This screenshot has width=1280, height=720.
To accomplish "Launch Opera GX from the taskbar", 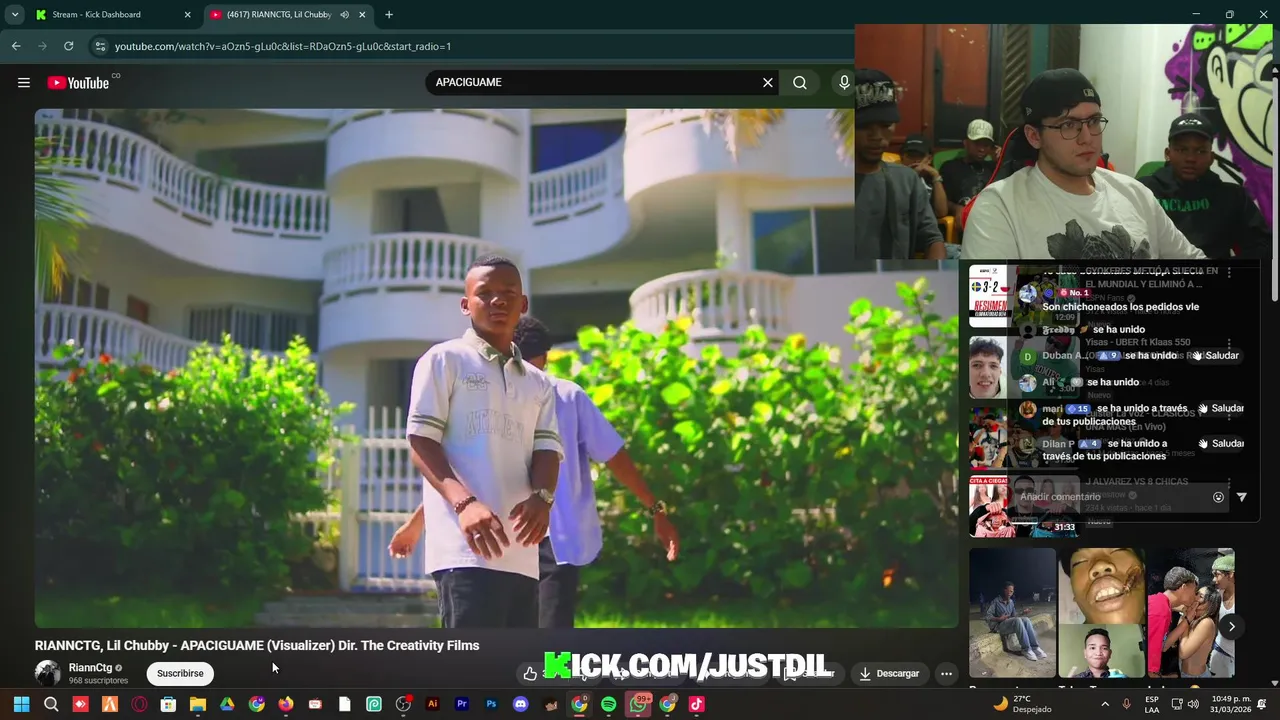I will (x=139, y=704).
